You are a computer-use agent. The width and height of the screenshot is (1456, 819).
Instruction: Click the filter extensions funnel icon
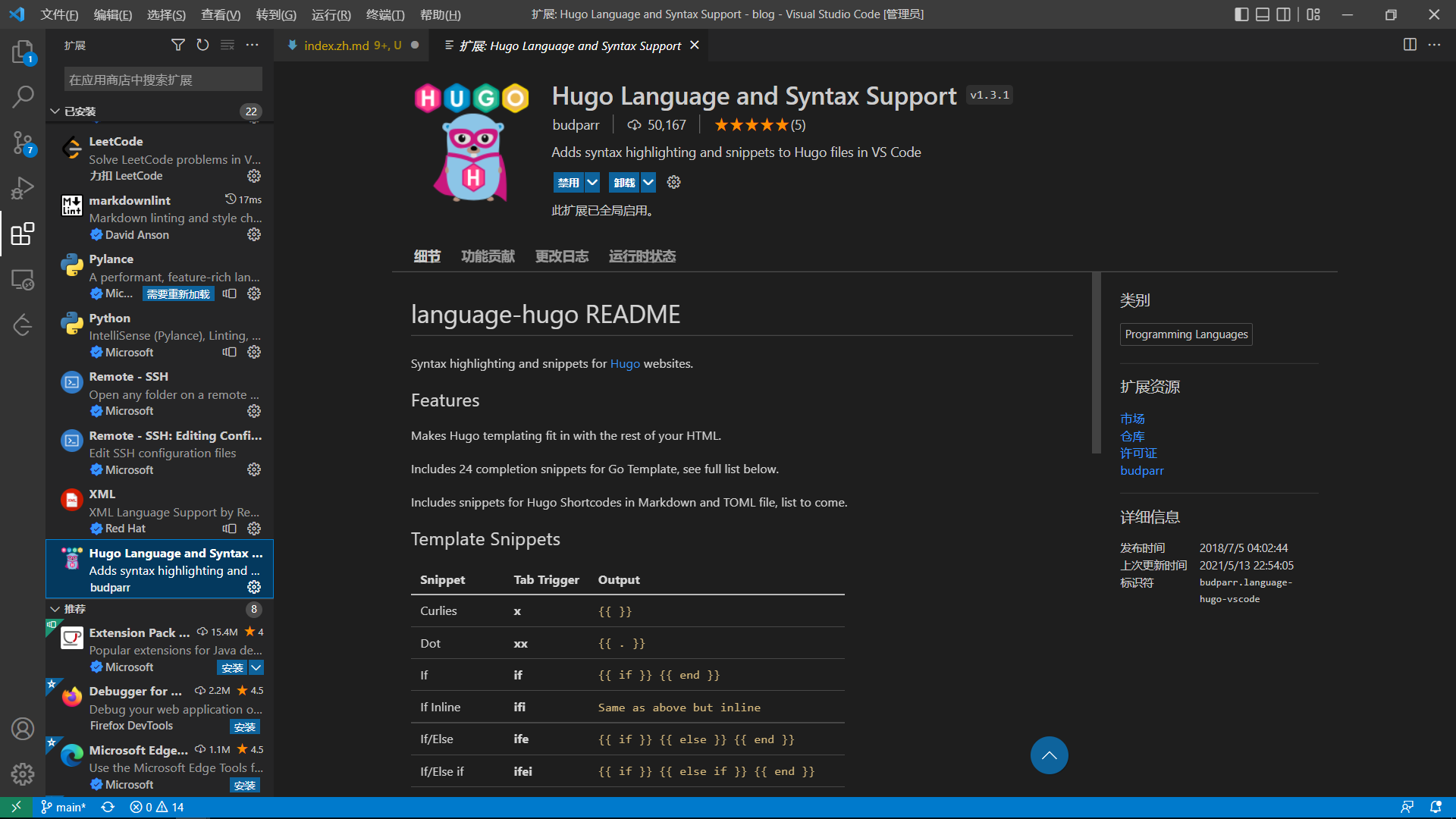(x=177, y=45)
